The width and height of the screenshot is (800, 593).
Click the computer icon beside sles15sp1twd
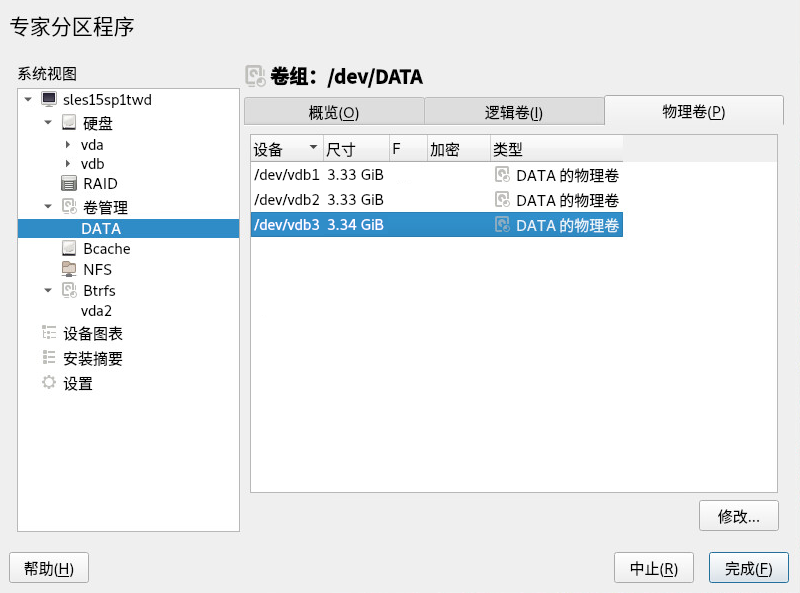49,99
